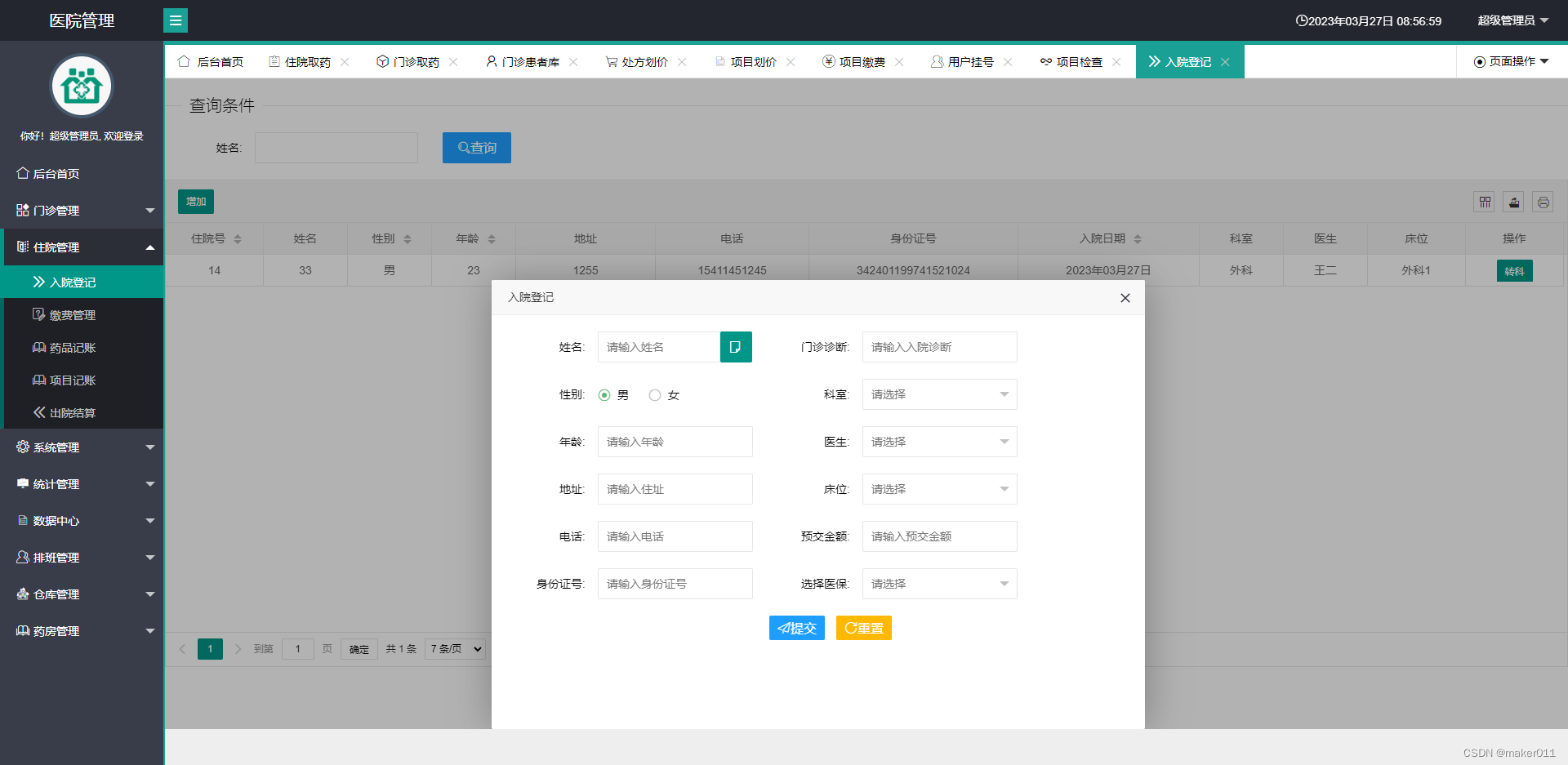Open the 7 条/页 page size dropdown
The image size is (1568, 765).
(456, 649)
